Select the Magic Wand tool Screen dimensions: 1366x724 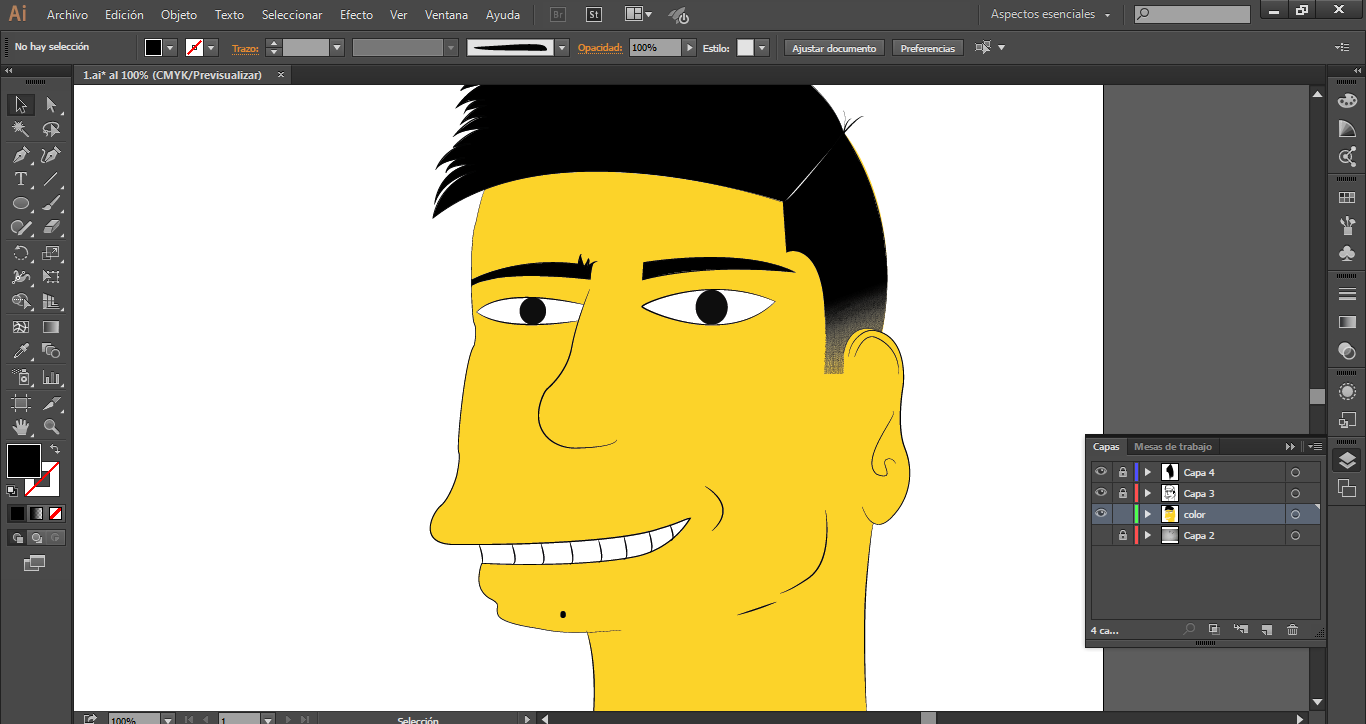pos(20,130)
